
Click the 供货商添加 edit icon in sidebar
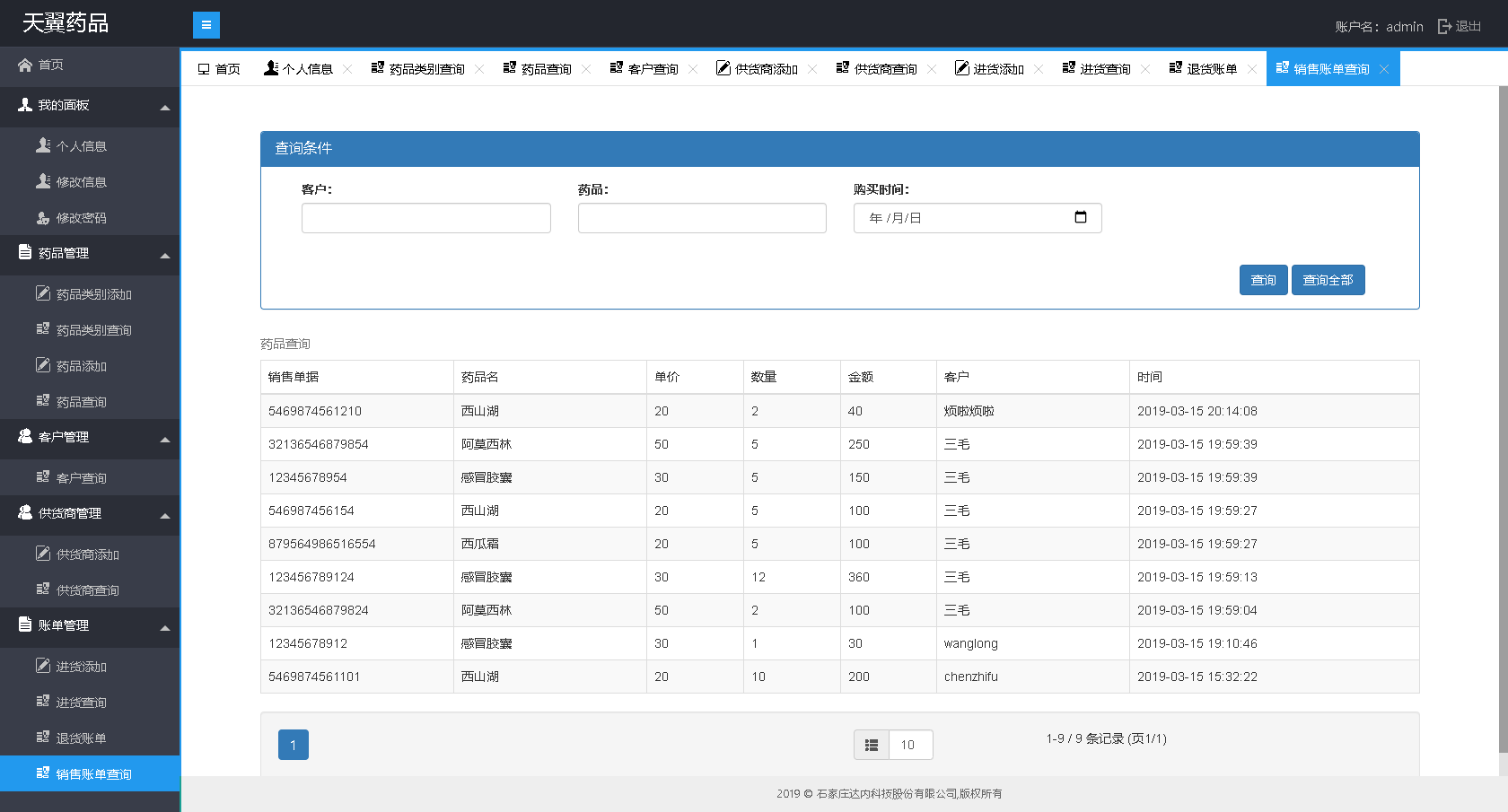[x=43, y=554]
